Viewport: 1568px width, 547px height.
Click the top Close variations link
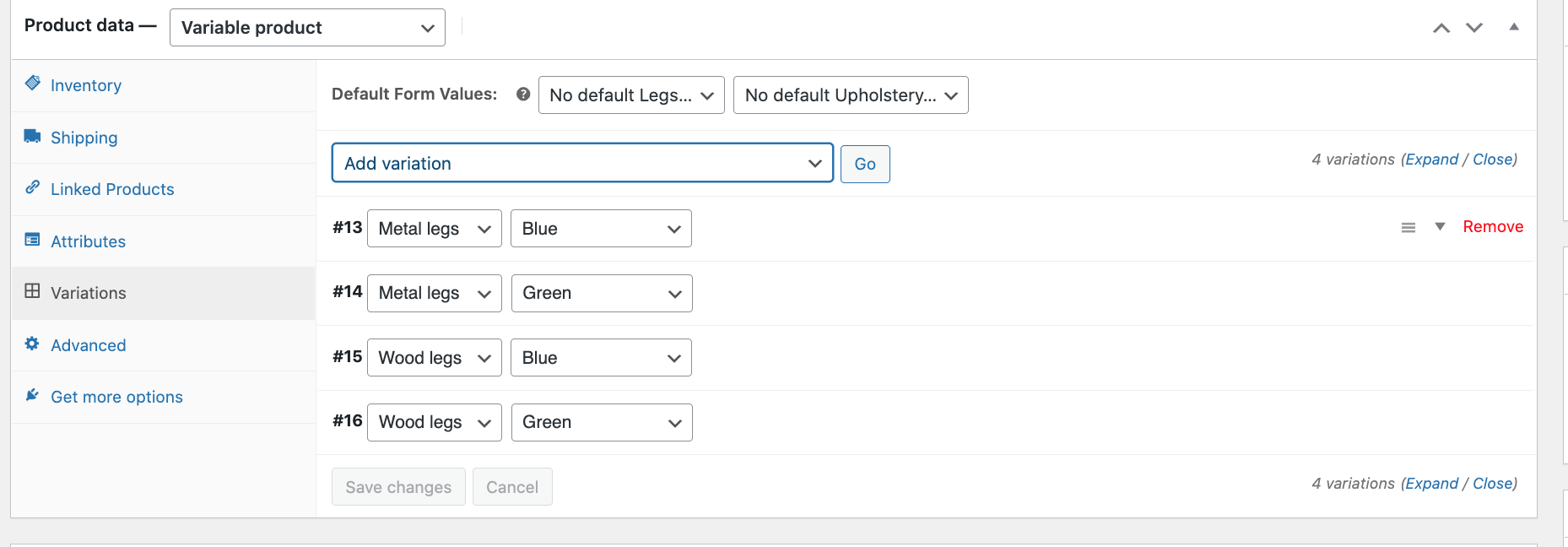[x=1493, y=160]
